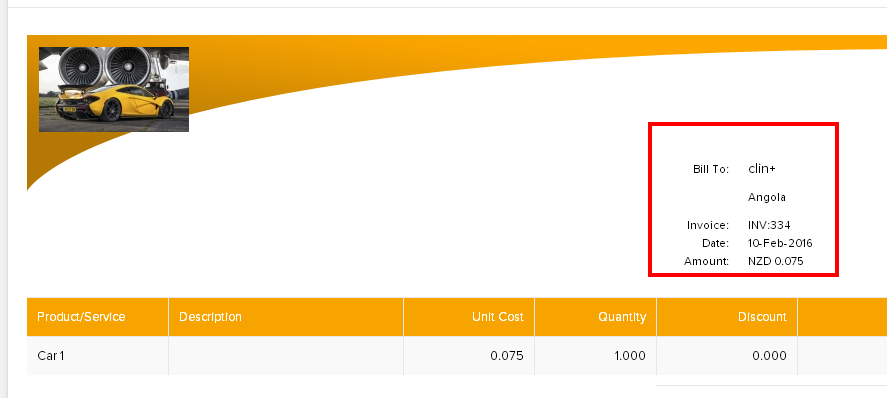Click the amount value NZD 0.075
The height and width of the screenshot is (398, 887).
pos(776,261)
